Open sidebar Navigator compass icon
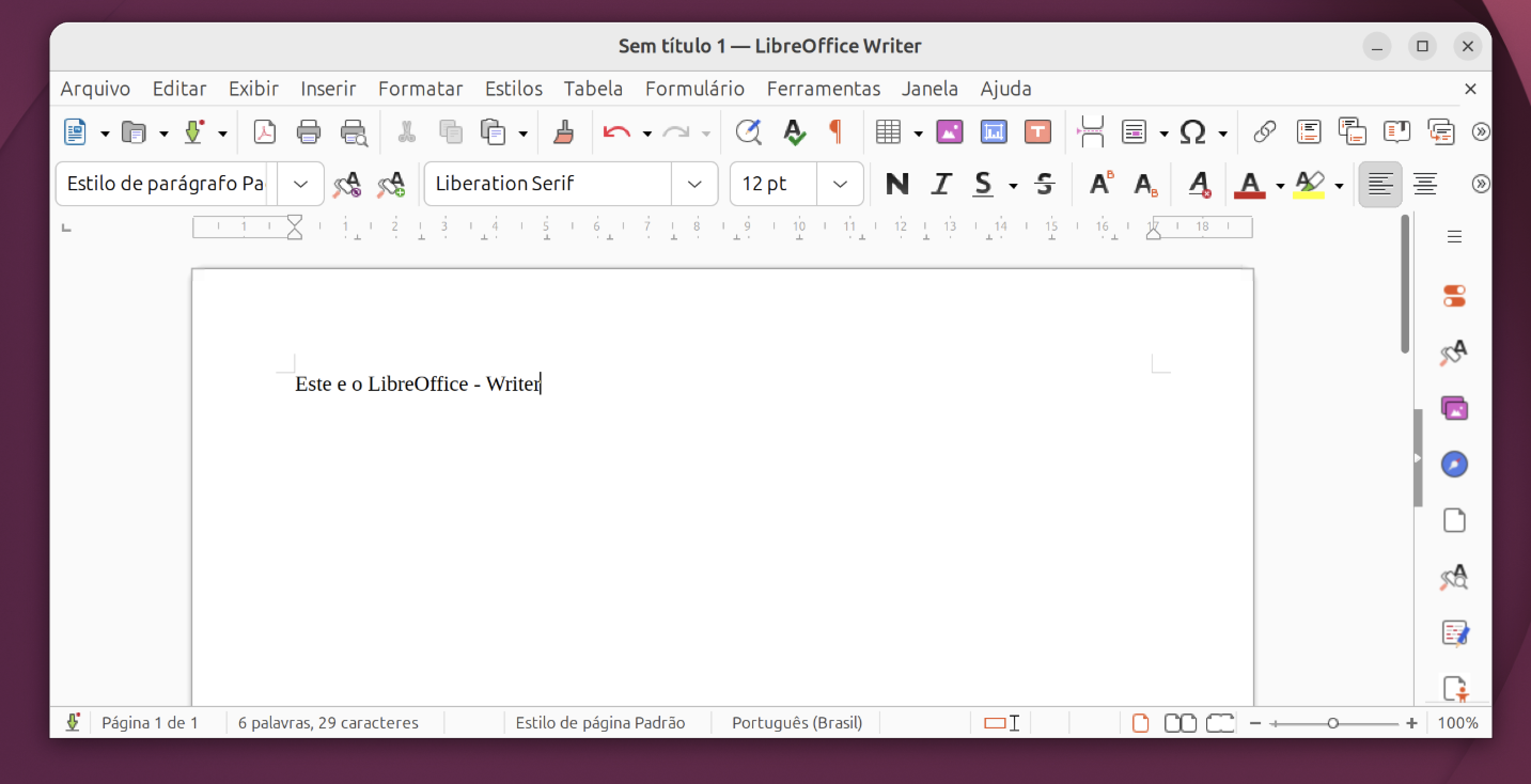1531x784 pixels. (x=1454, y=464)
